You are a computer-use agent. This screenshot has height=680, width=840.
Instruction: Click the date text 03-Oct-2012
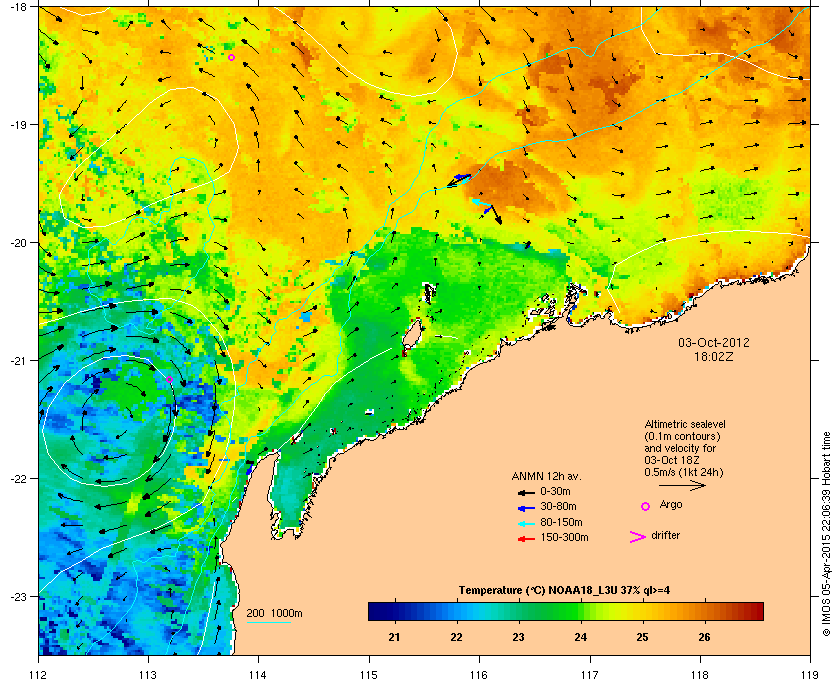pos(714,342)
